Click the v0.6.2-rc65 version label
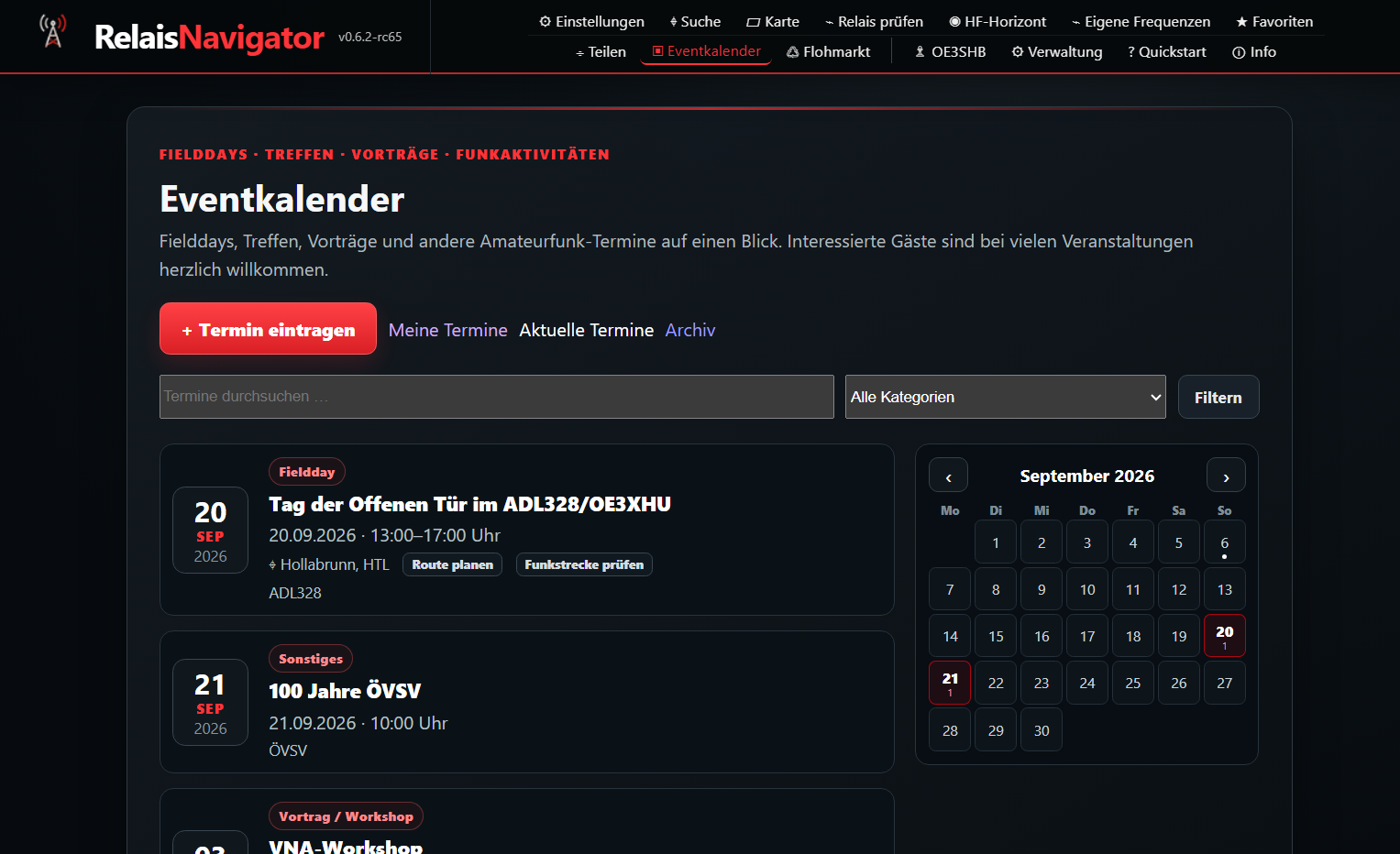The image size is (1400, 854). coord(370,37)
